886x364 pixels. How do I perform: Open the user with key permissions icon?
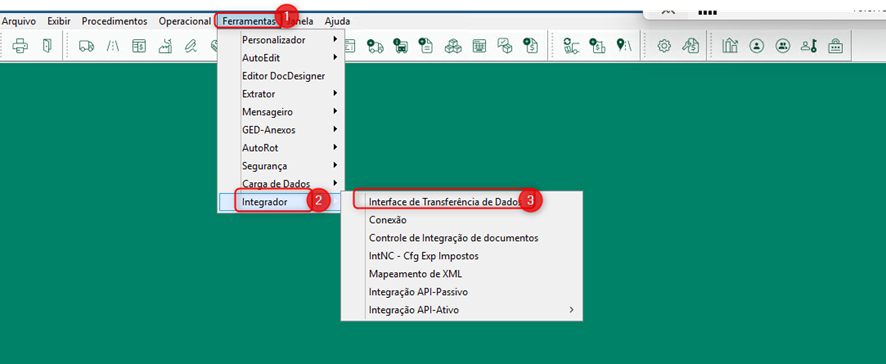click(809, 46)
